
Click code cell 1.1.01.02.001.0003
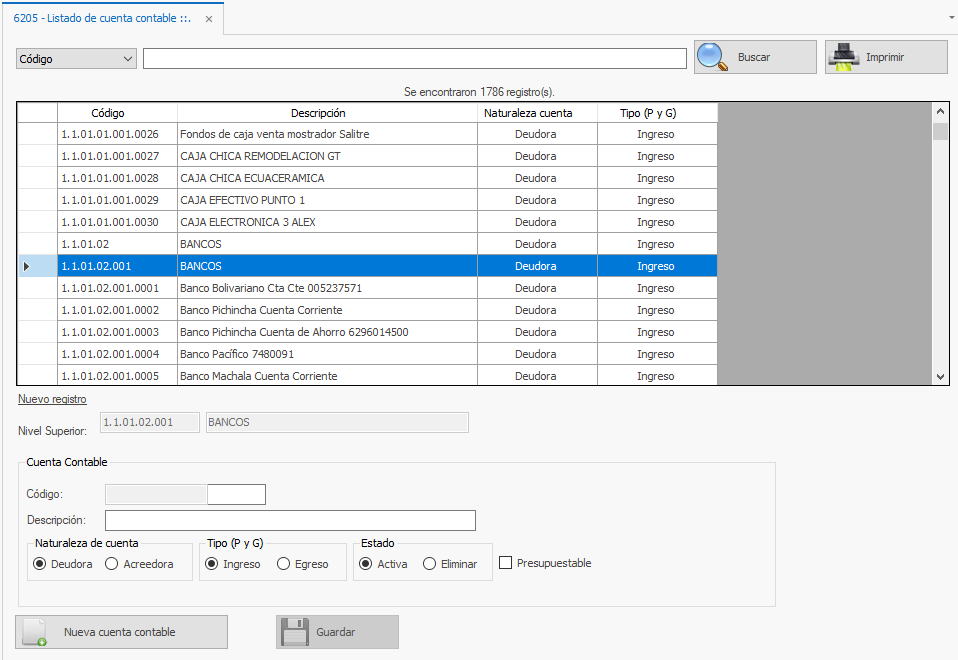pos(117,332)
